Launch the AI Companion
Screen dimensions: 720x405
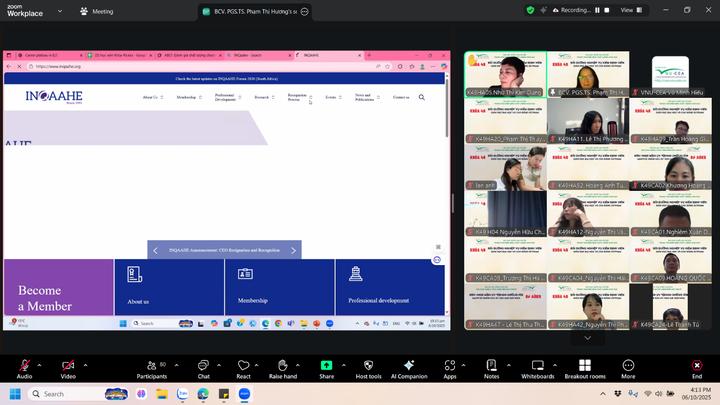[408, 366]
